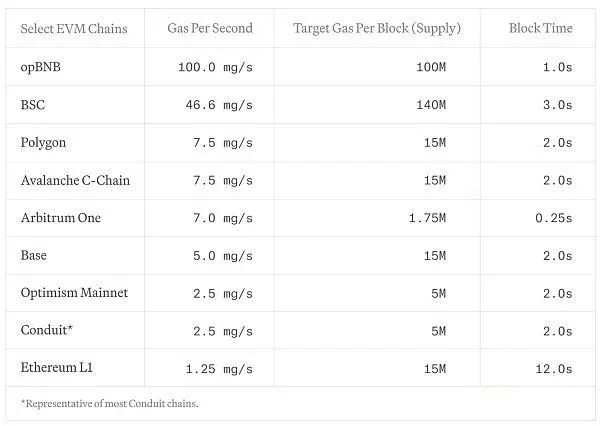Click the Avalanche C-Chain cell
Screen dimensions: 600x426
[x=75, y=180]
